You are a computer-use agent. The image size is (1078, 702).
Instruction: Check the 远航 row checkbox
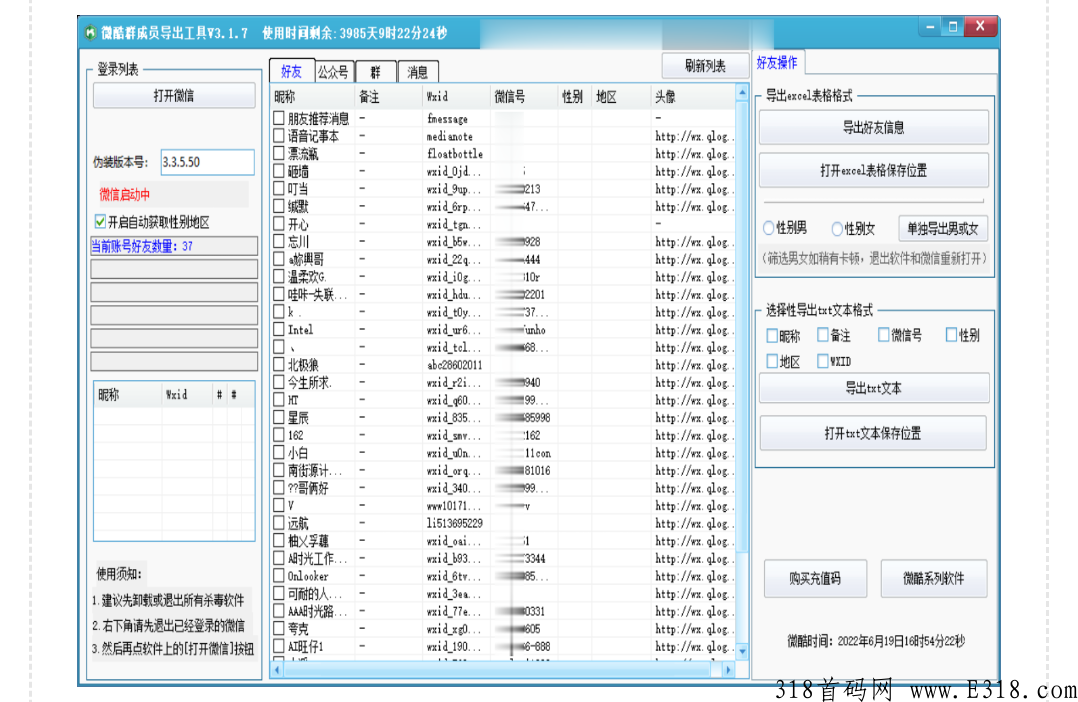coord(278,523)
